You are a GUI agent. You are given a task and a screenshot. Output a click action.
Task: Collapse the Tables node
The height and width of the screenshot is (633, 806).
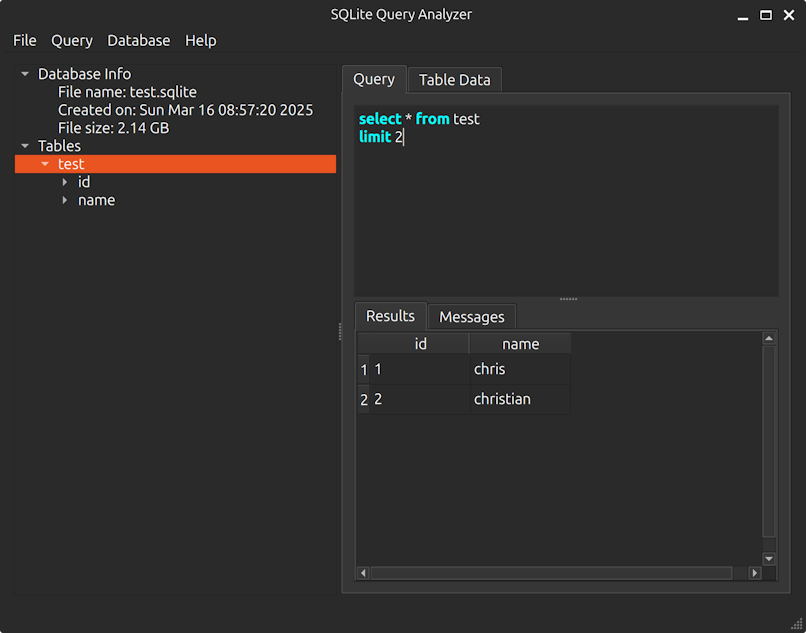25,146
